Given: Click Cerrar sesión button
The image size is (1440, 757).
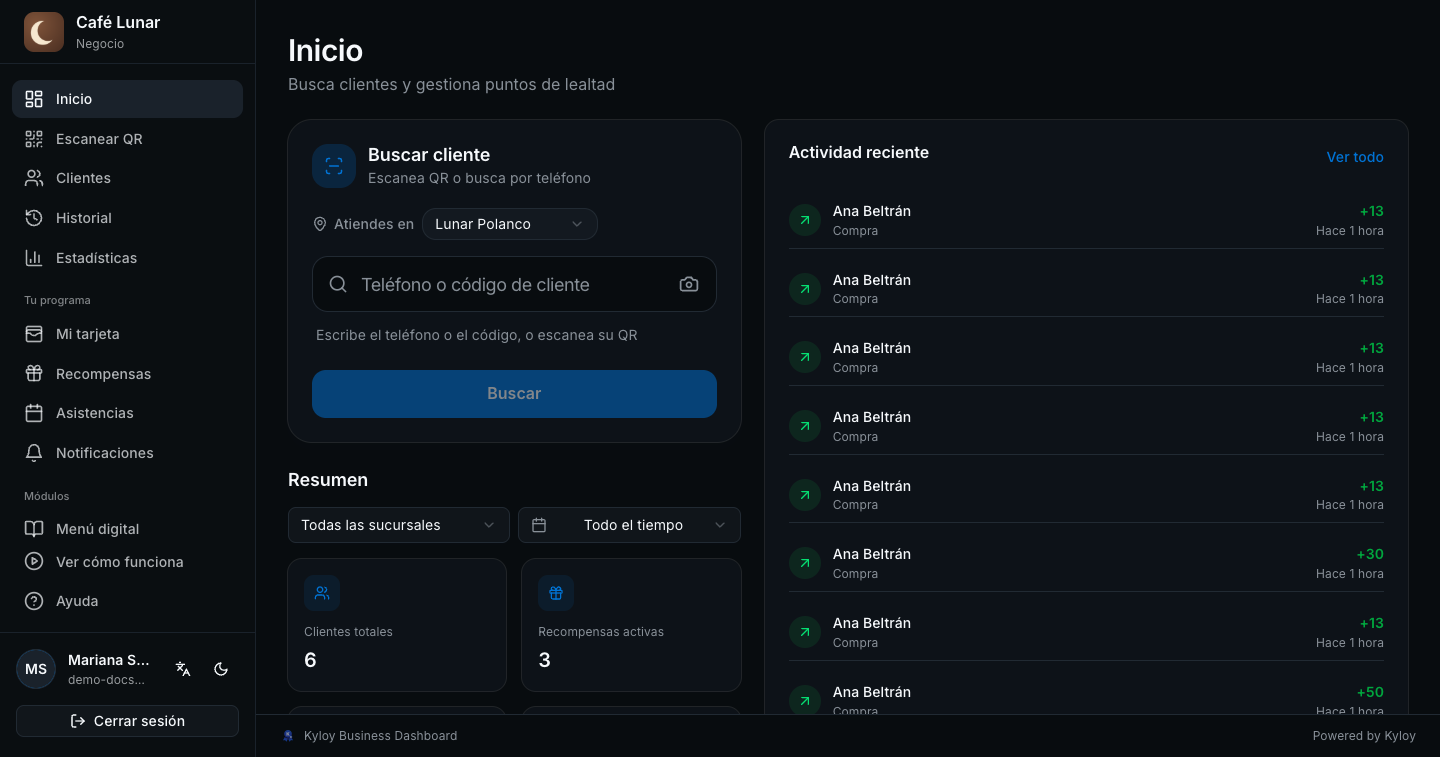Looking at the screenshot, I should click(x=127, y=721).
